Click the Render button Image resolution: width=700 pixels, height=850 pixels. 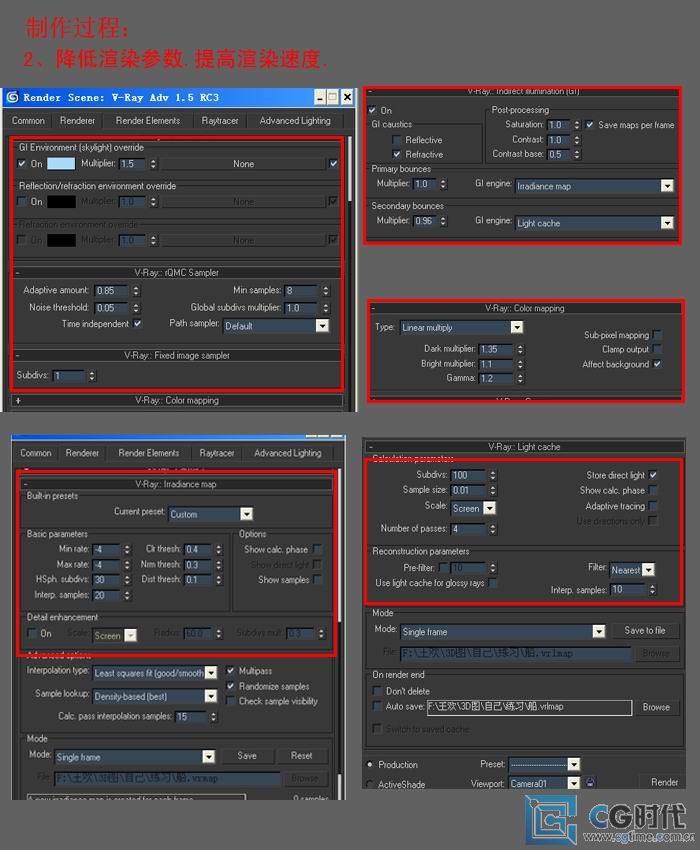(664, 782)
